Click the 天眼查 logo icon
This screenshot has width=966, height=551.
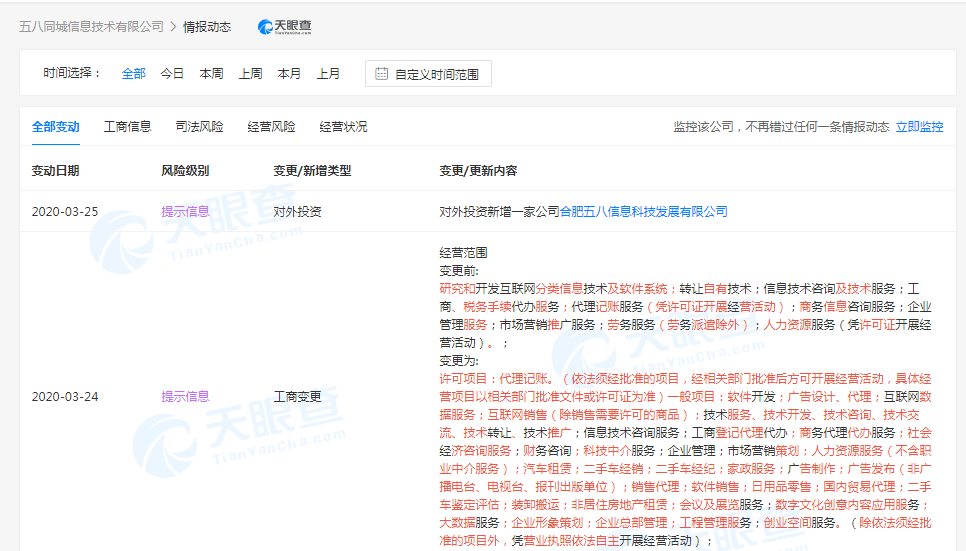284,27
